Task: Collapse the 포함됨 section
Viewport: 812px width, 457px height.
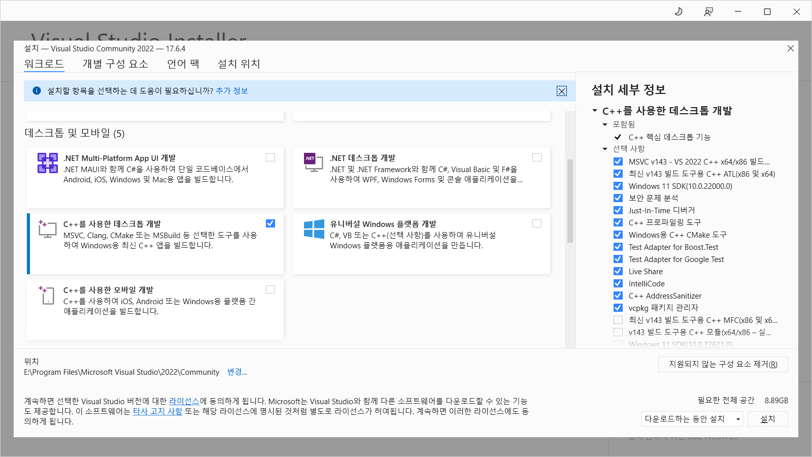Action: point(605,124)
